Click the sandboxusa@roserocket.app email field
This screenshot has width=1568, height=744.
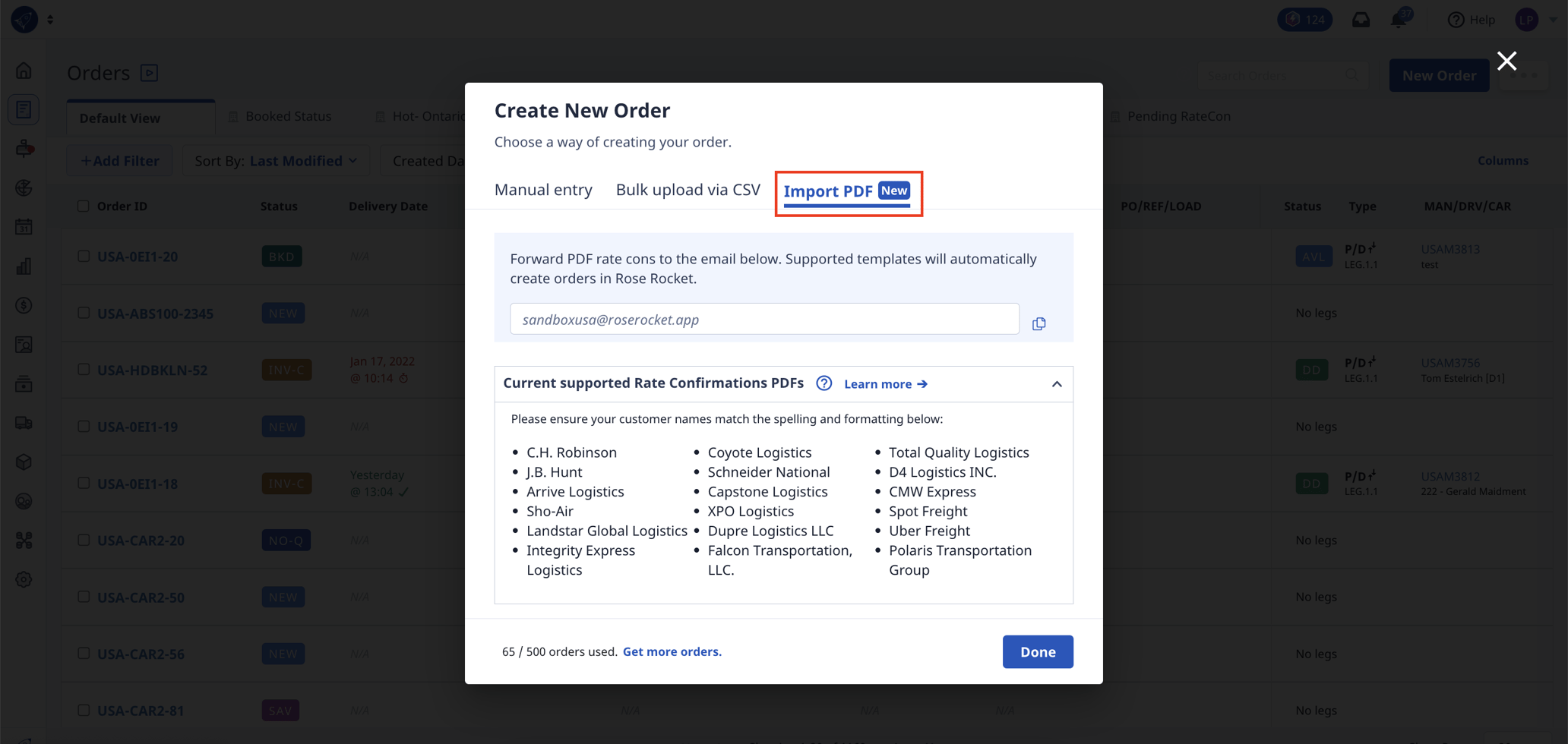[764, 320]
